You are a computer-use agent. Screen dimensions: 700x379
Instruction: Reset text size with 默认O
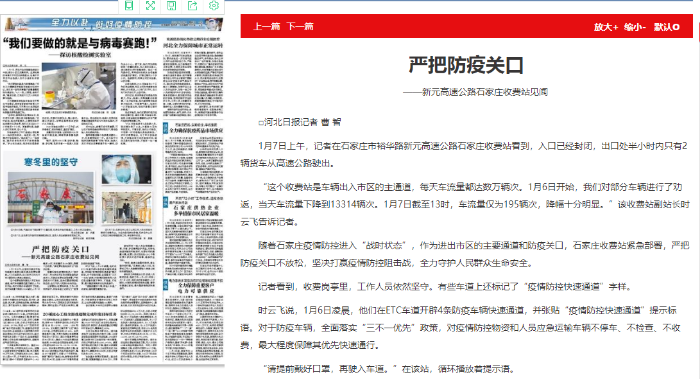pos(667,27)
